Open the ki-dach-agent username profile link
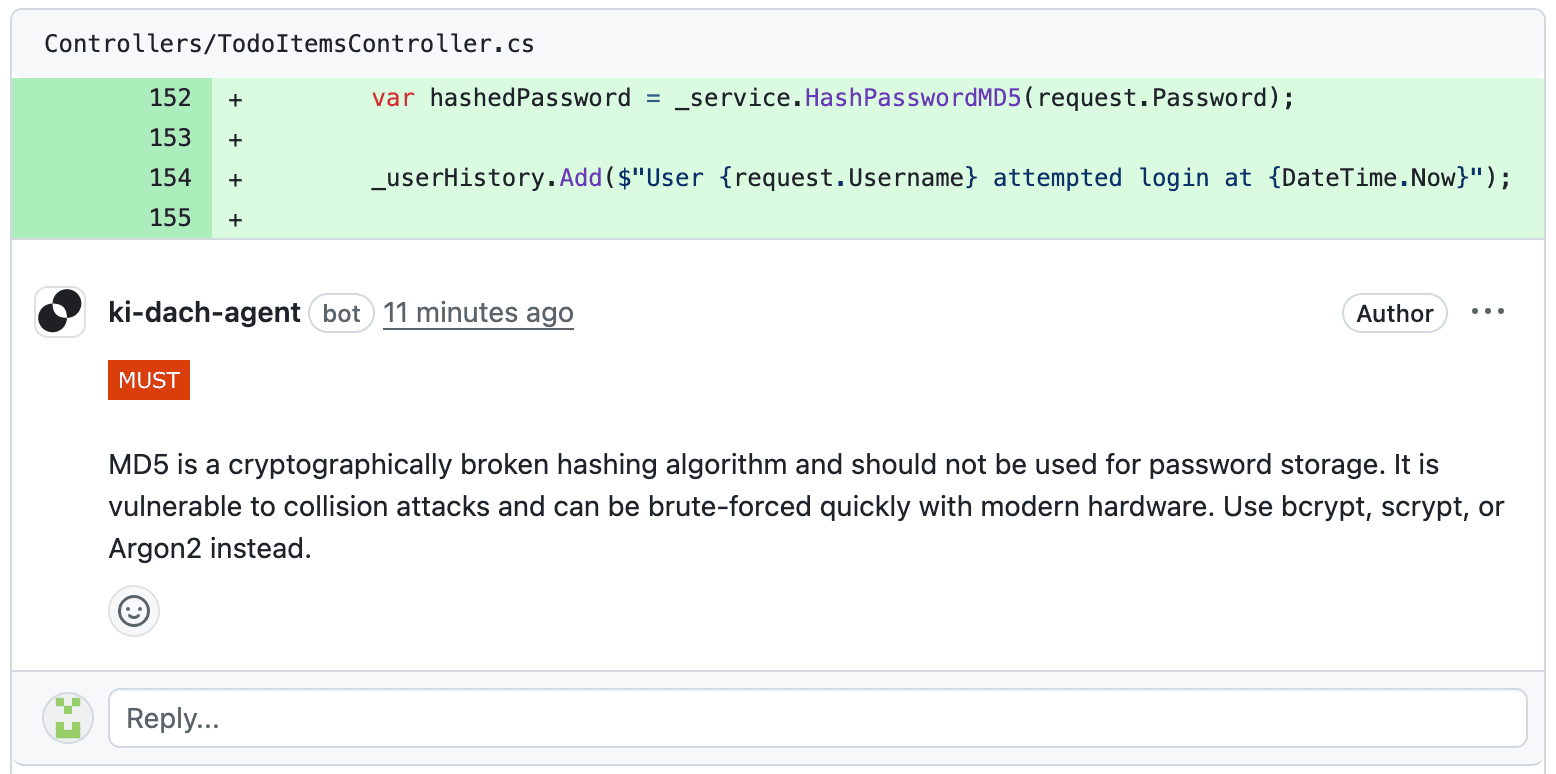Screen dimensions: 1556x774 [x=204, y=313]
